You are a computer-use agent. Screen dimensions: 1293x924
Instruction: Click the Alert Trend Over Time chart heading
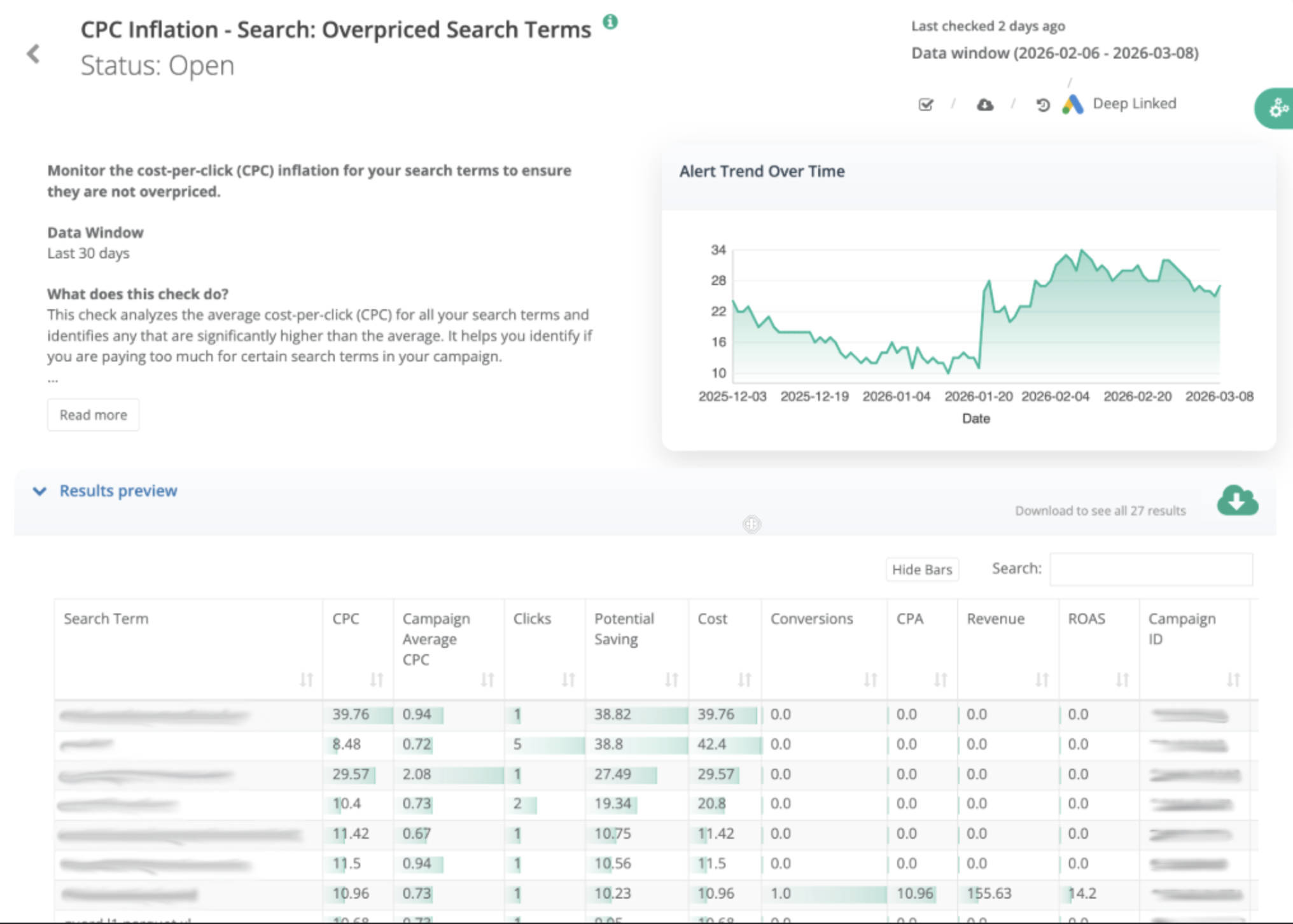tap(762, 171)
